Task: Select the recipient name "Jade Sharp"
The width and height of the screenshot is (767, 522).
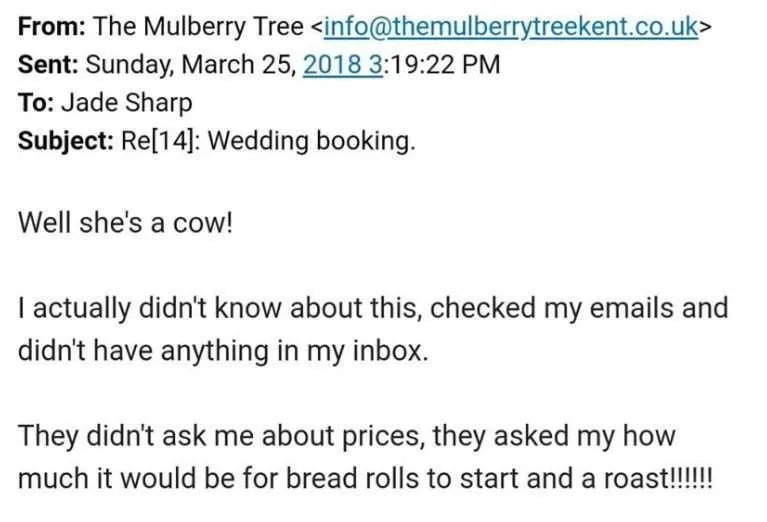Action: click(x=127, y=103)
